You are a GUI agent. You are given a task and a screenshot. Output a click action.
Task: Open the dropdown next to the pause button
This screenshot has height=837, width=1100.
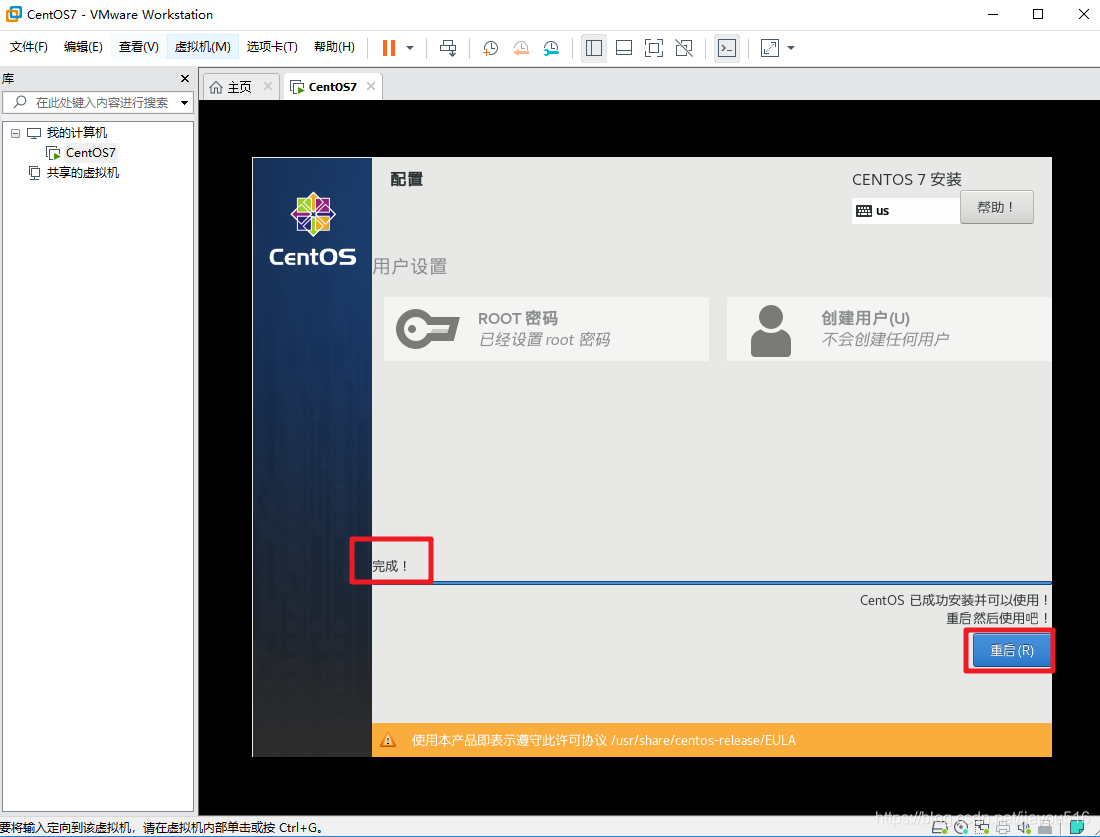click(x=410, y=48)
